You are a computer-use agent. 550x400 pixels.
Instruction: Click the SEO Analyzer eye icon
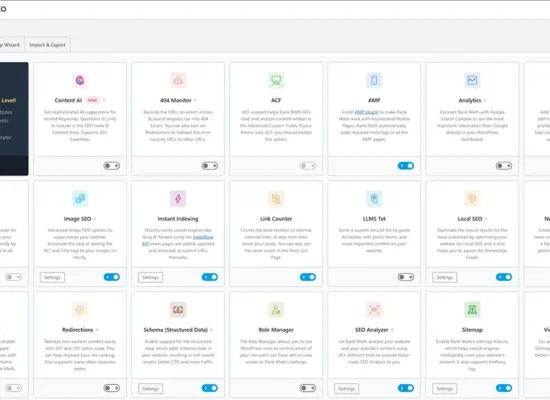pos(374,310)
